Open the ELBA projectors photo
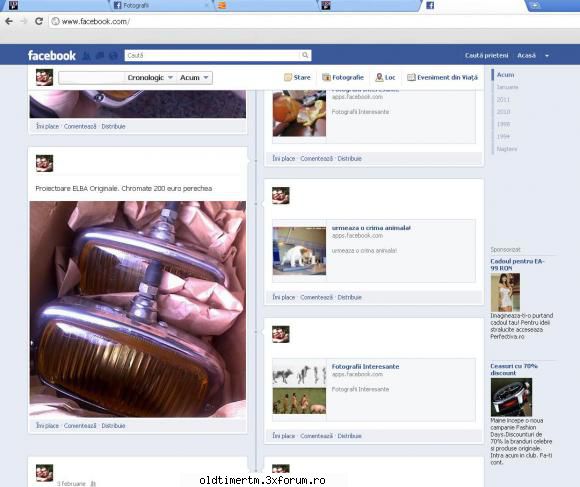 138,309
